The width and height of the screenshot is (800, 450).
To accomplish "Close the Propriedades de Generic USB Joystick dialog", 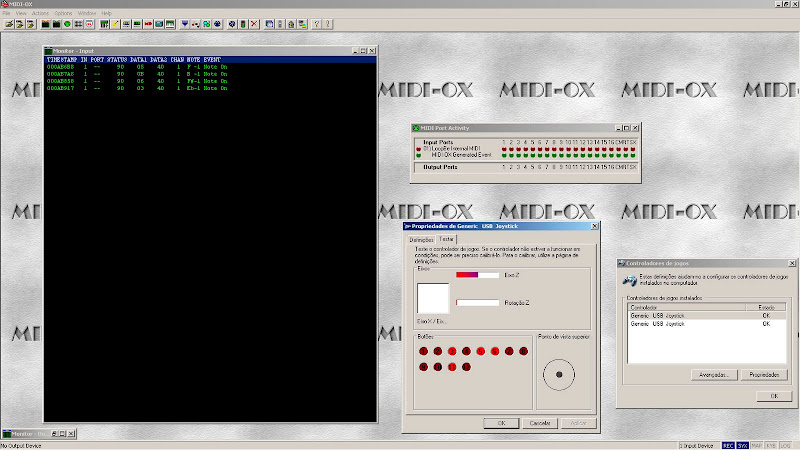I will pyautogui.click(x=594, y=226).
